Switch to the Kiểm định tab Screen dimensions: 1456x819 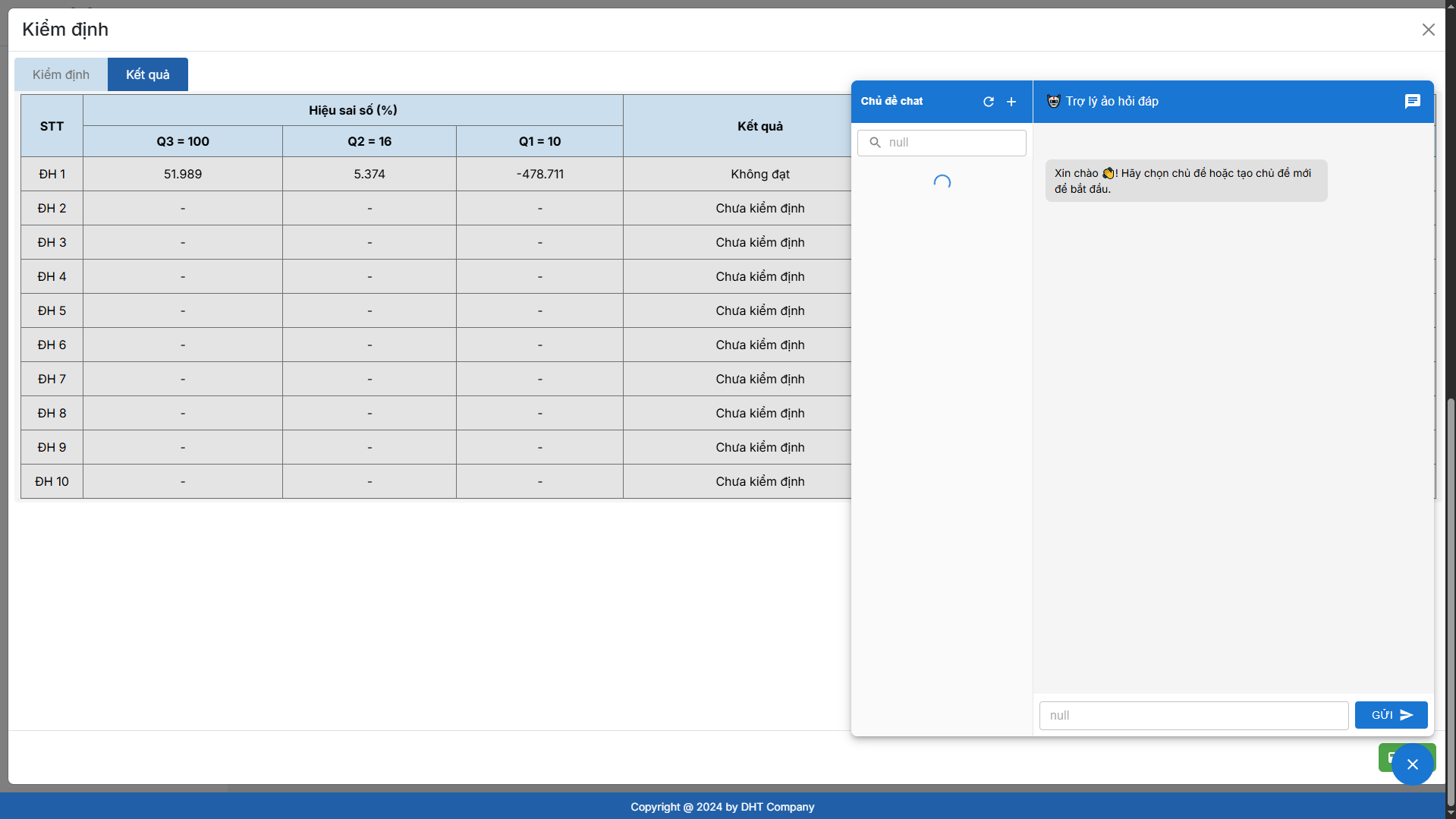pyautogui.click(x=60, y=74)
